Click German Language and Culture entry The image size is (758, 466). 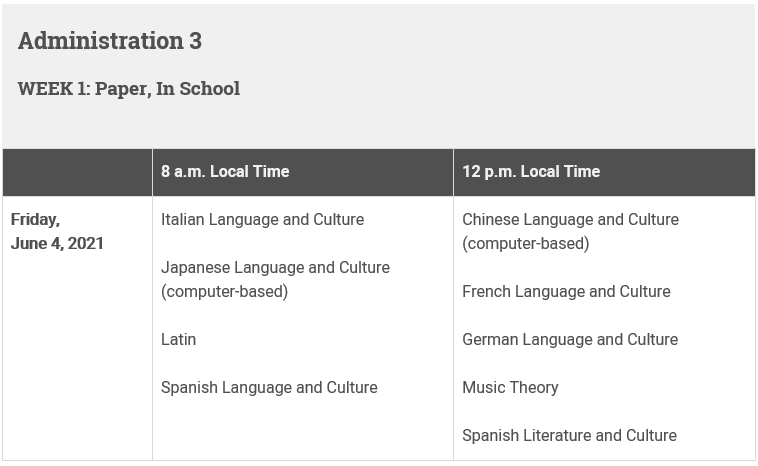tap(570, 339)
